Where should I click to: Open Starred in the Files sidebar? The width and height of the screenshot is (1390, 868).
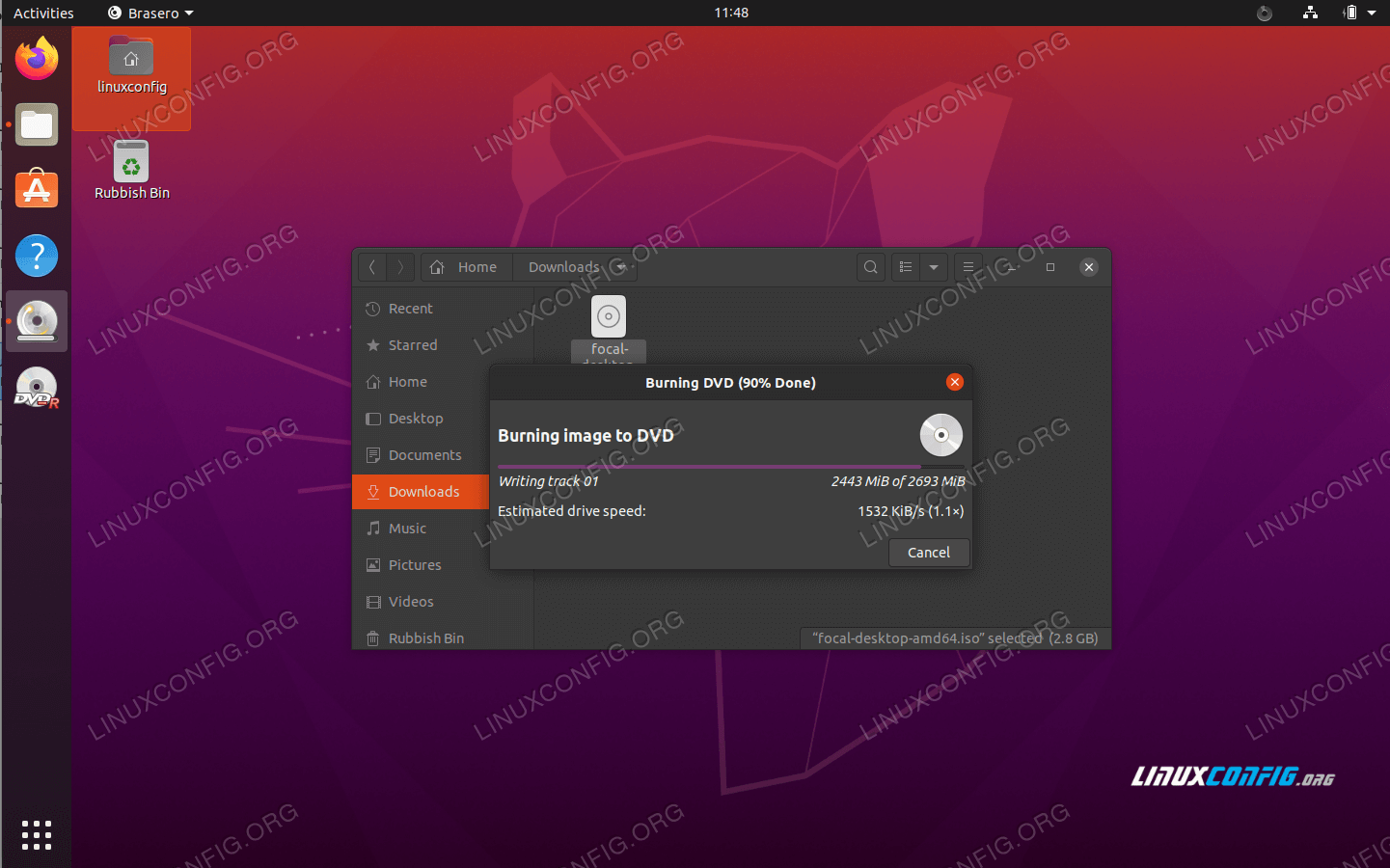point(443,345)
